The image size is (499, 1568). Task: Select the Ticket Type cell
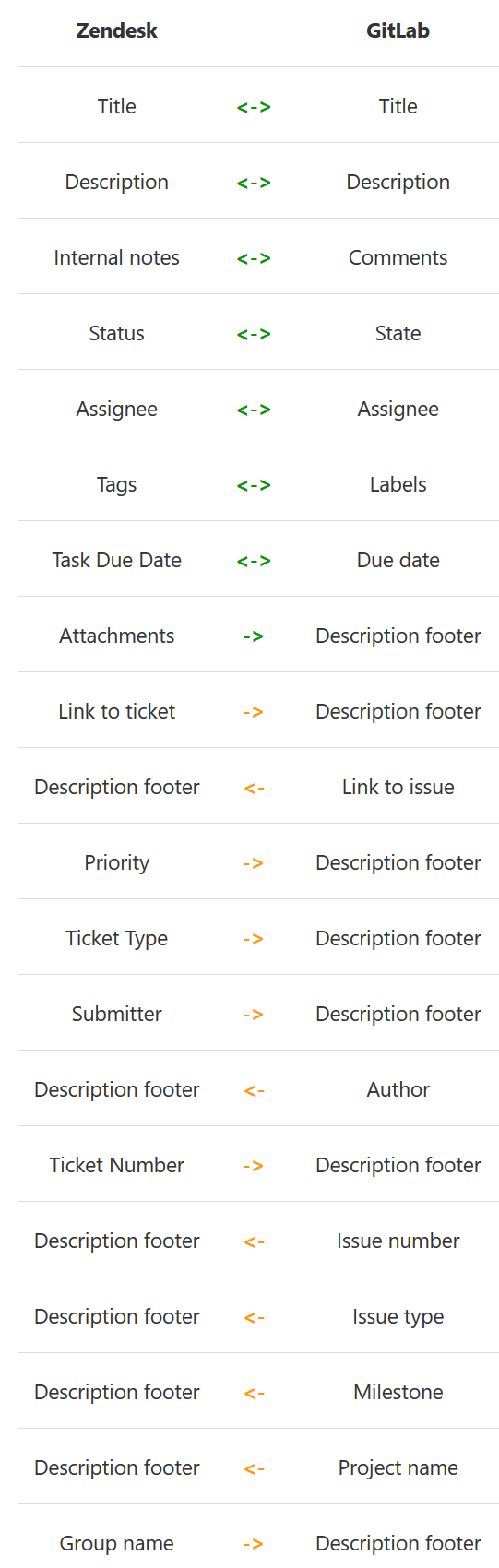click(116, 938)
